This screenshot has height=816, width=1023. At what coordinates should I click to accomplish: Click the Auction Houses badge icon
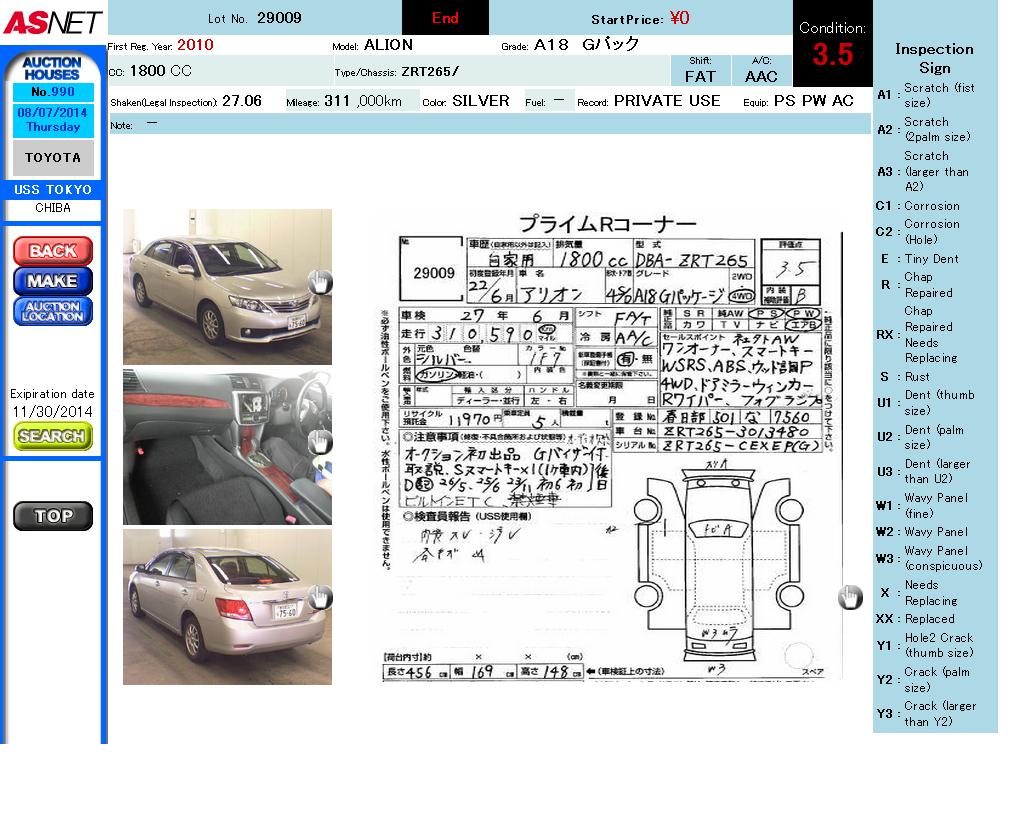coord(52,68)
